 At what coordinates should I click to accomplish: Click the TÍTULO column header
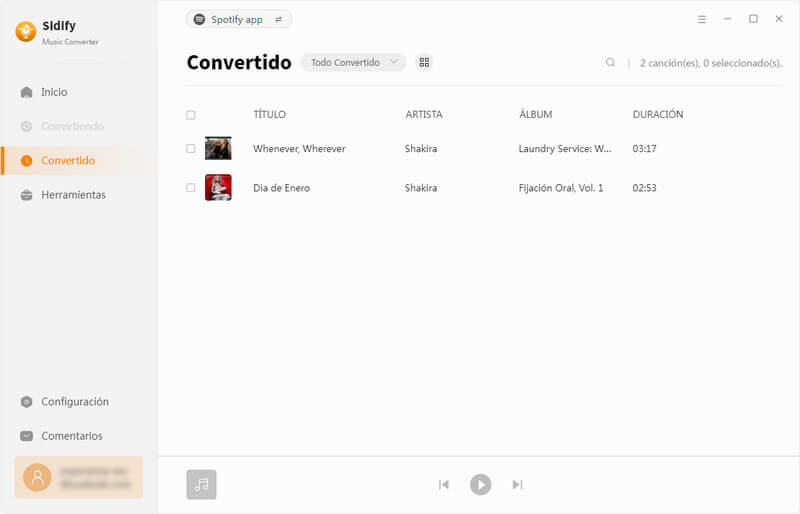[x=269, y=114]
